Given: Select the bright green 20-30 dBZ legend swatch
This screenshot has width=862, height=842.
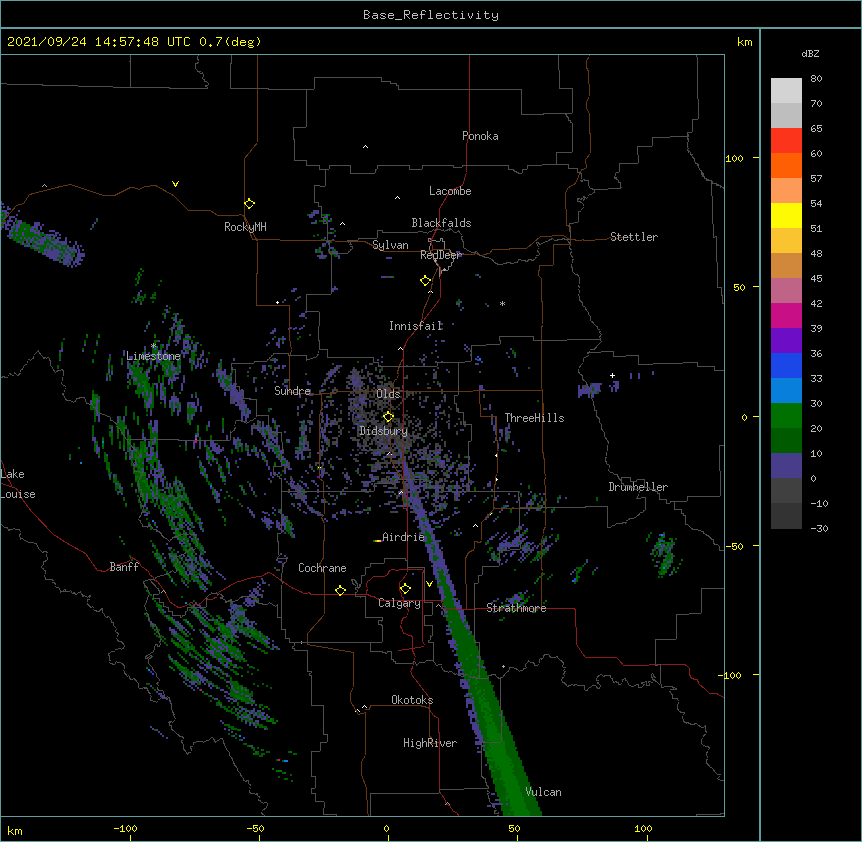Looking at the screenshot, I should [786, 416].
